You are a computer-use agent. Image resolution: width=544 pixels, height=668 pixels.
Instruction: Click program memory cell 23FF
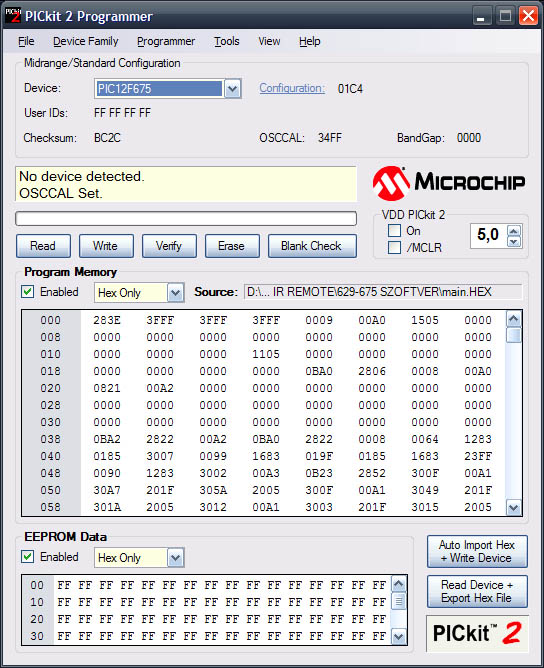coord(478,456)
